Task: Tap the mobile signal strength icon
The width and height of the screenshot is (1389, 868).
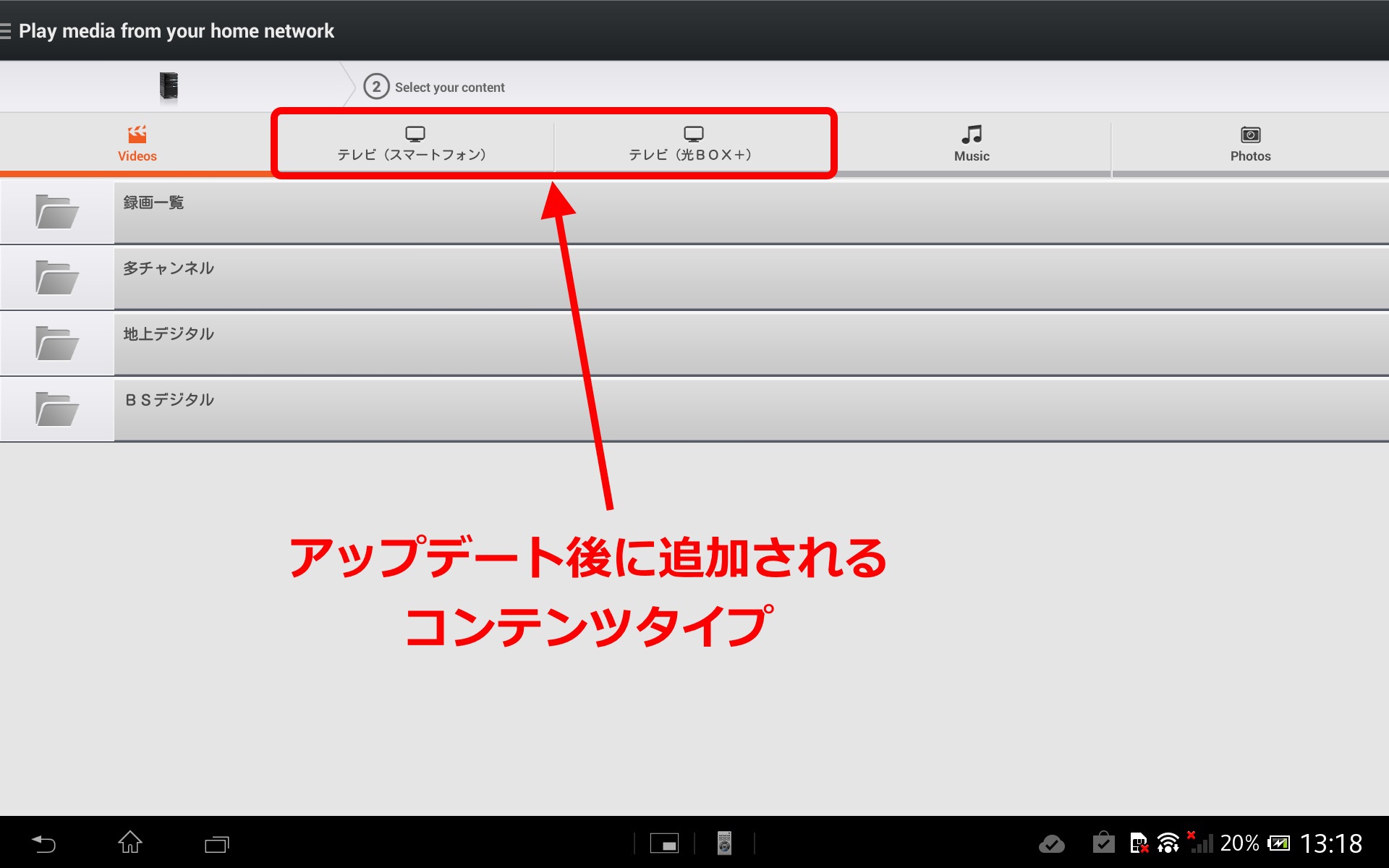Action: [1201, 842]
